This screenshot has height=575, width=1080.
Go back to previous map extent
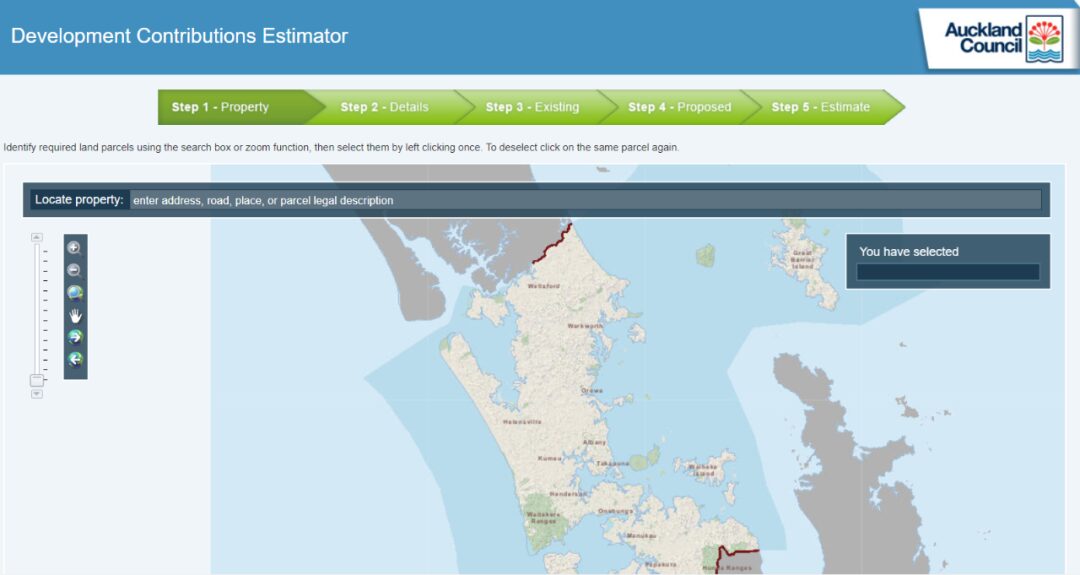point(74,359)
